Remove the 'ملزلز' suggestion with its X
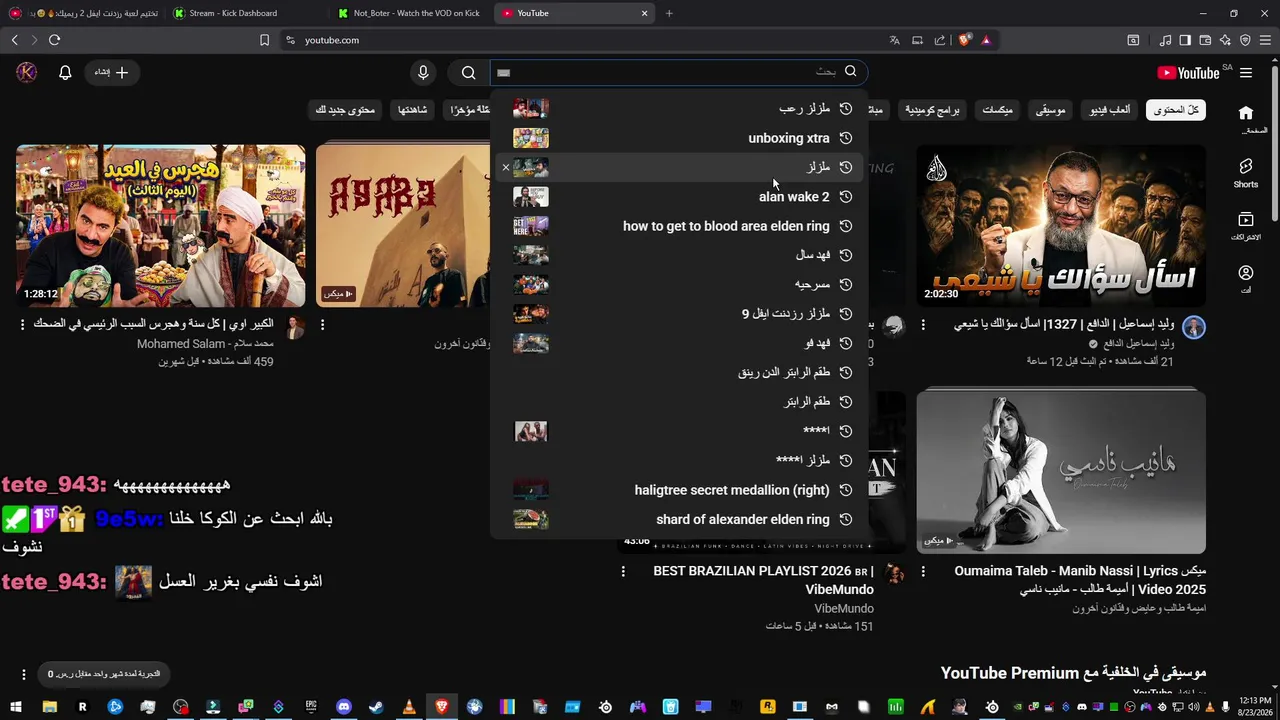This screenshot has width=1280, height=720. coord(506,167)
